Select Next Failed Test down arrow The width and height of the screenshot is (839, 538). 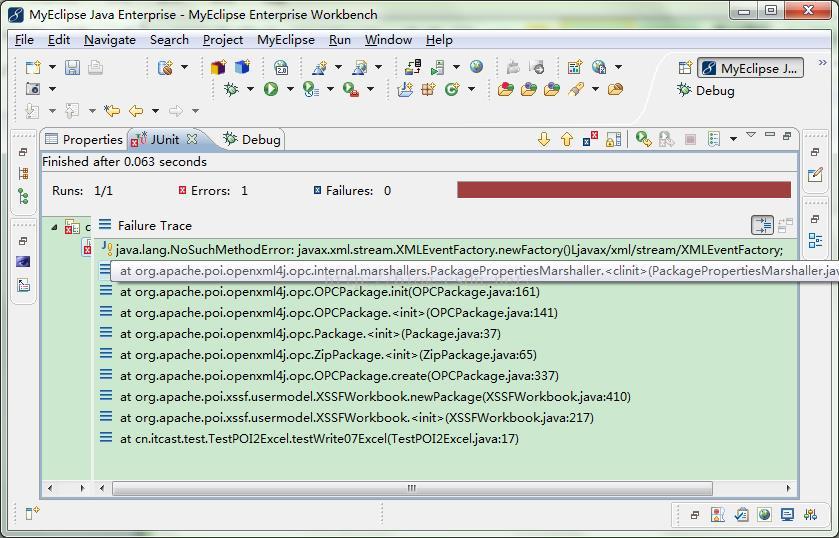coord(544,140)
